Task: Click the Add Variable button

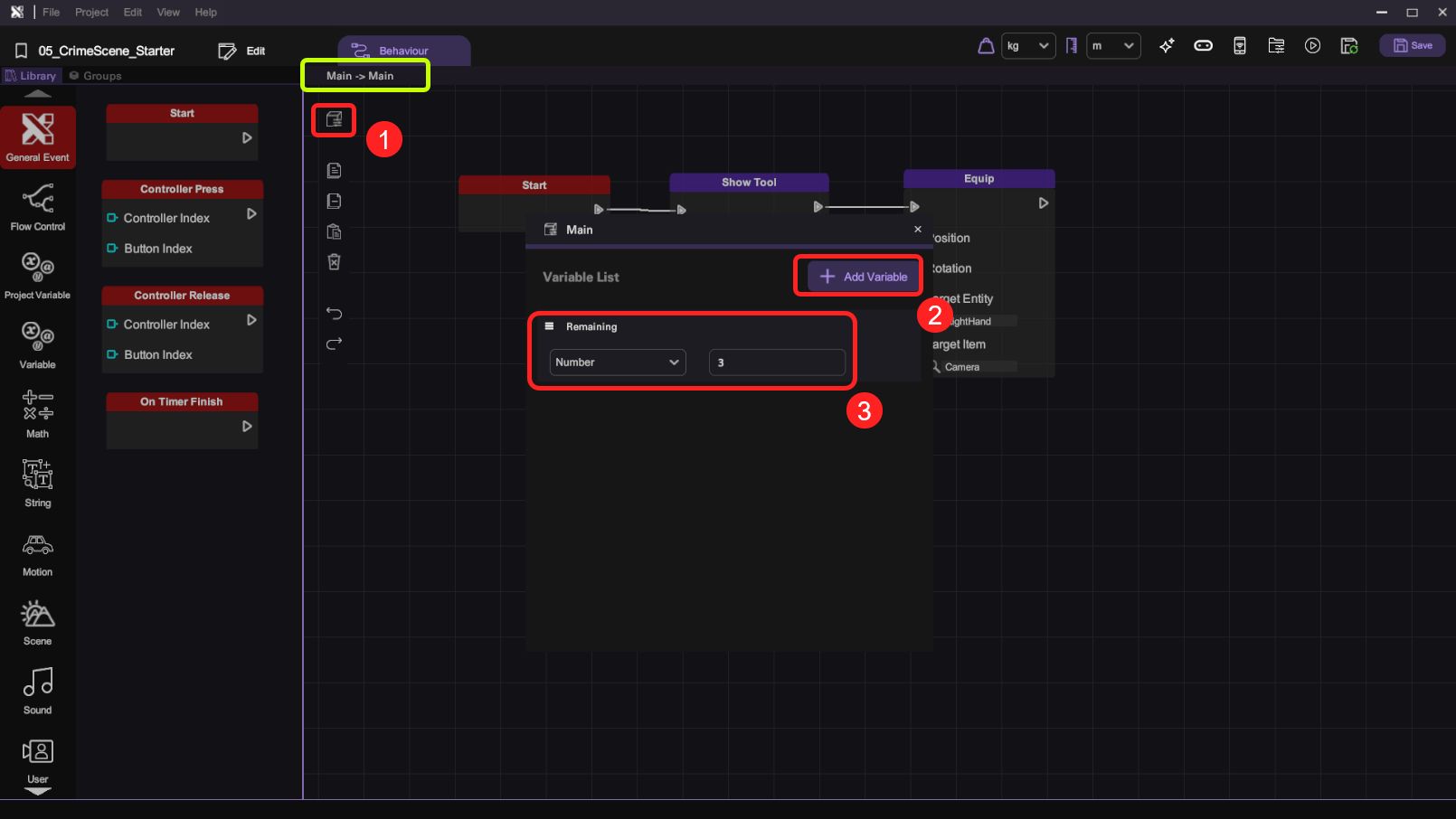Action: (863, 277)
